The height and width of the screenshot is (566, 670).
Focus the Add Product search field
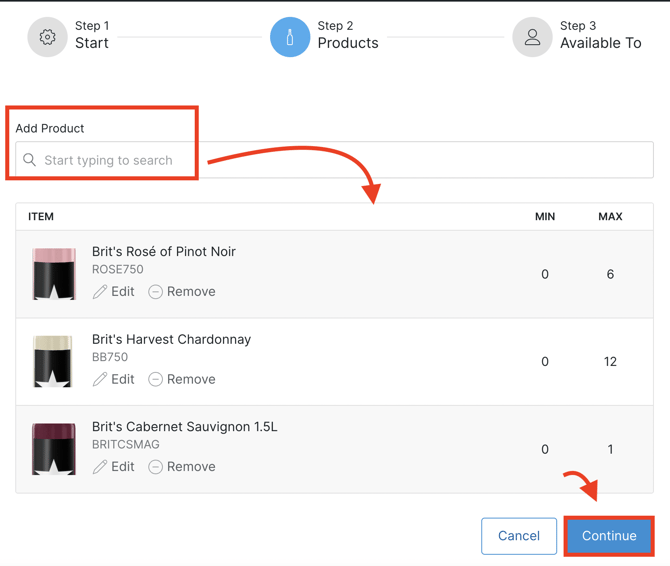[x=340, y=160]
